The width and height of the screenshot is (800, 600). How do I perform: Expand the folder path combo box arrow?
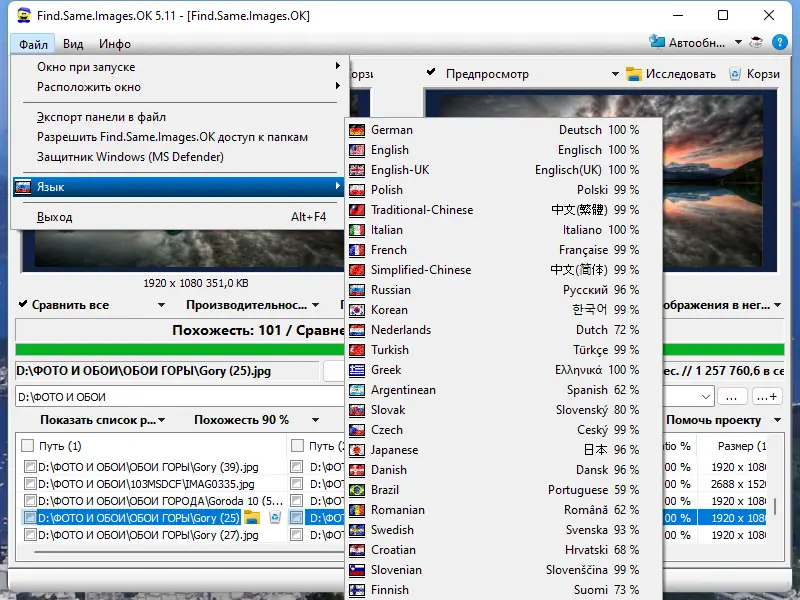pos(706,396)
